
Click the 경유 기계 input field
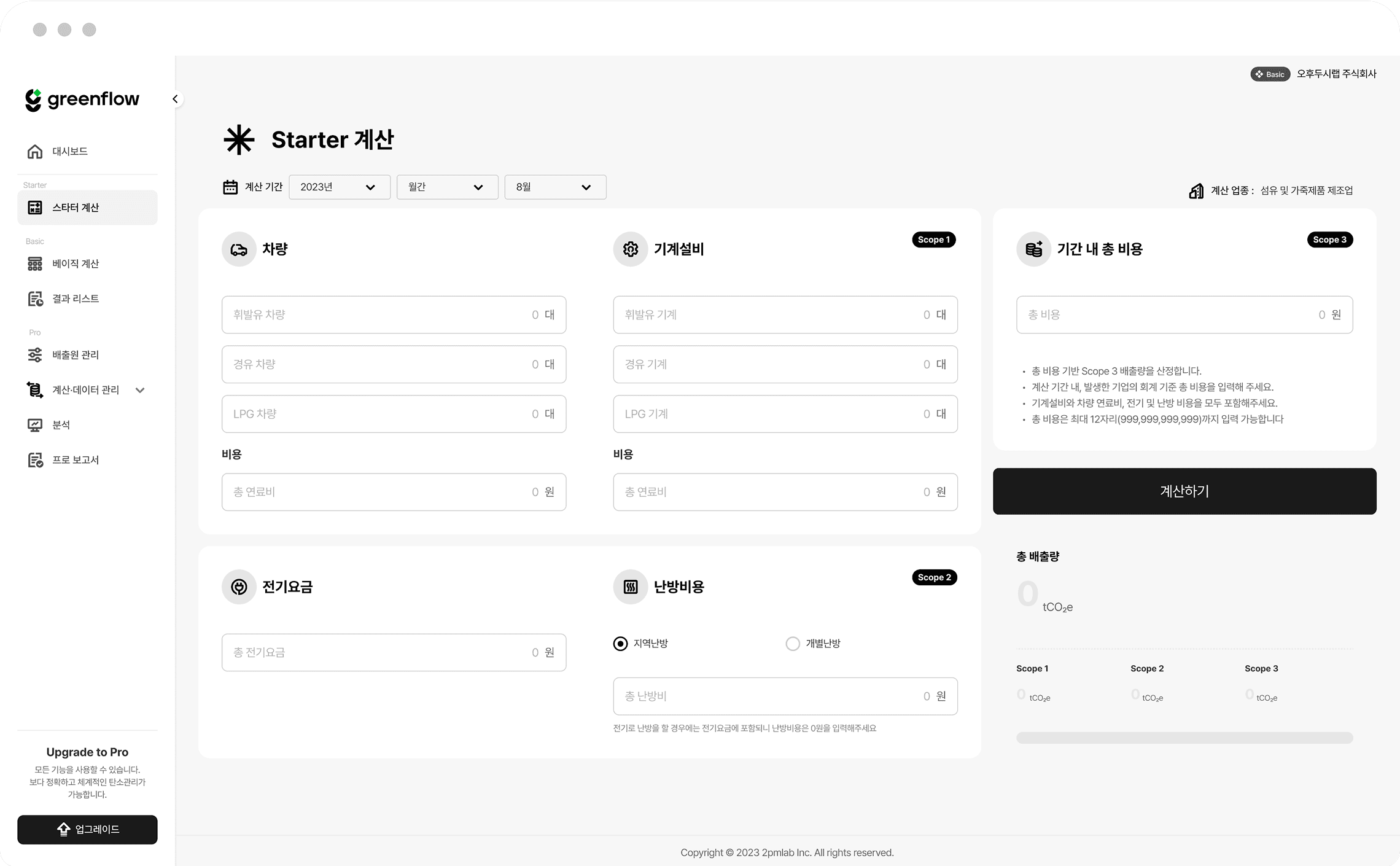coord(785,364)
